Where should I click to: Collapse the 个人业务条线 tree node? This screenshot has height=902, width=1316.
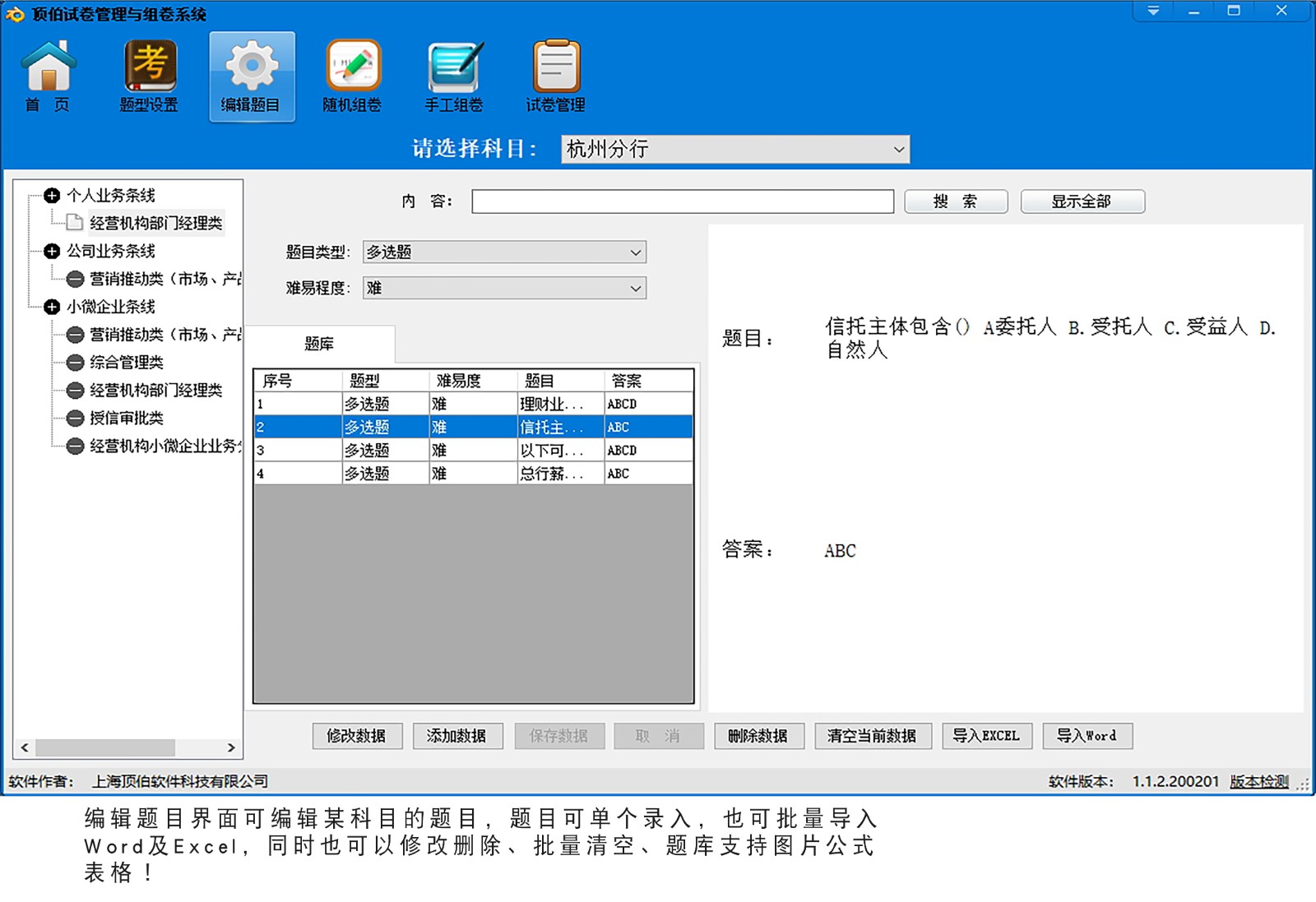[52, 196]
